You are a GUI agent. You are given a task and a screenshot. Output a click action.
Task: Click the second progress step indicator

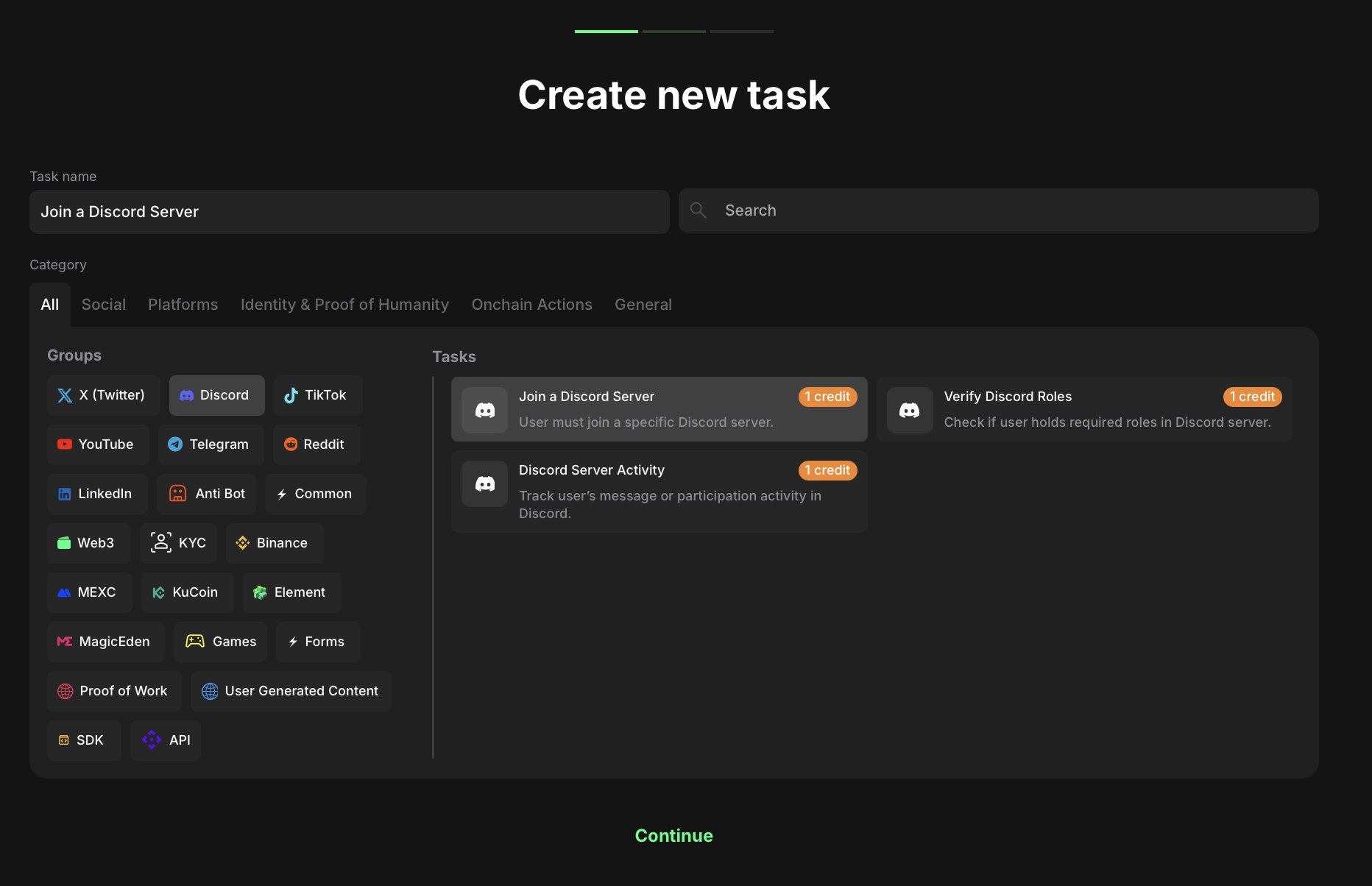673,32
